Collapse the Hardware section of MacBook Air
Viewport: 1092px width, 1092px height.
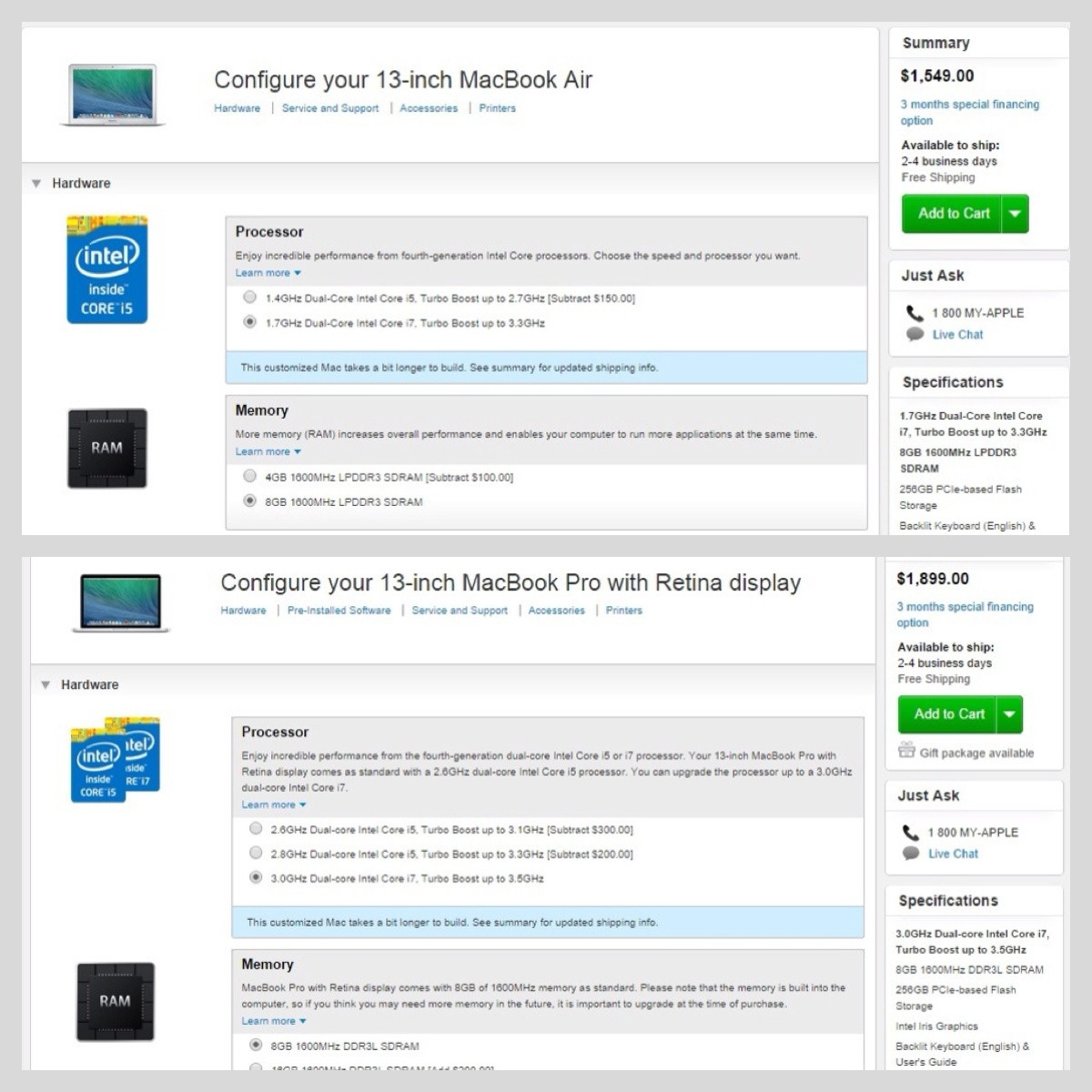(x=36, y=183)
